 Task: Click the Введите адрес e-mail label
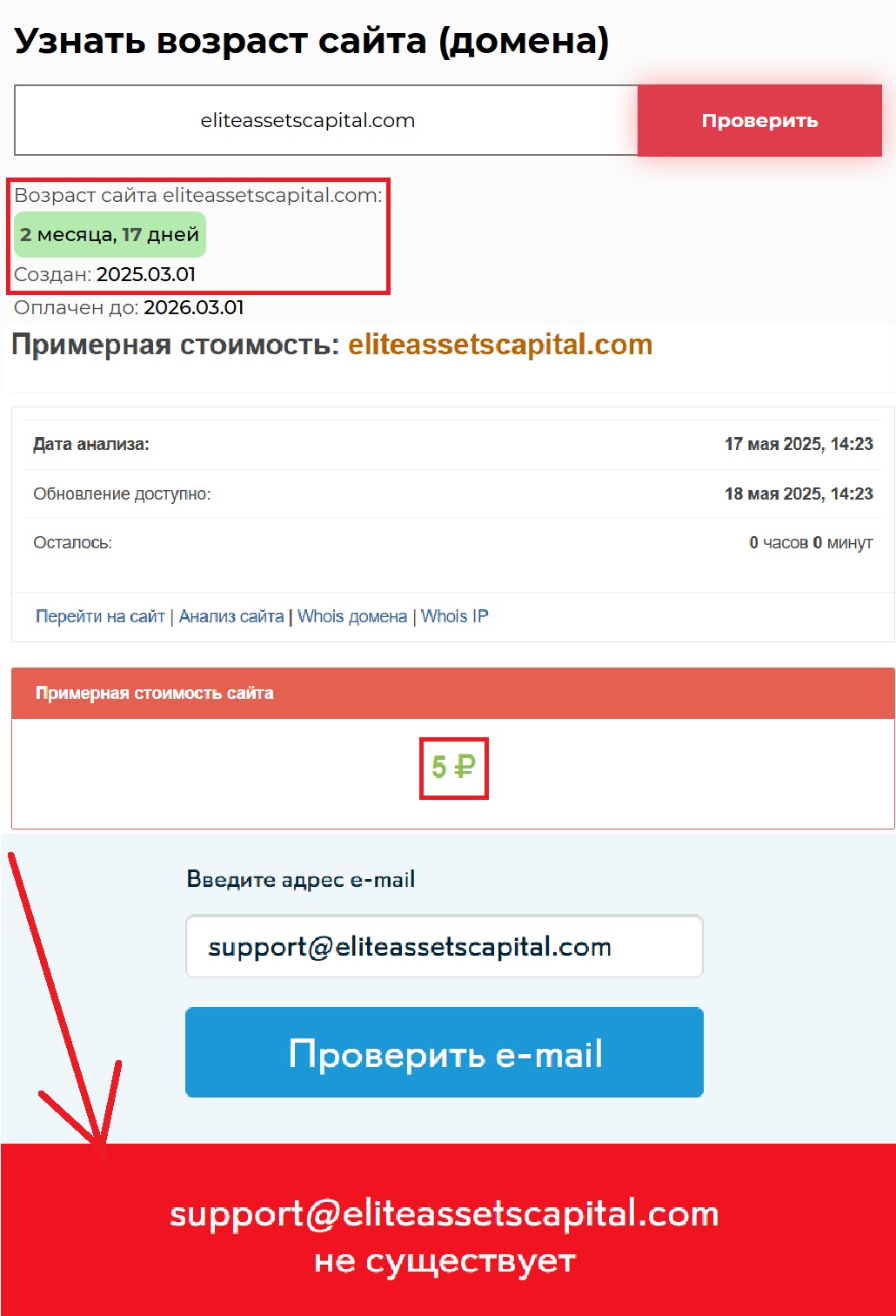(301, 879)
